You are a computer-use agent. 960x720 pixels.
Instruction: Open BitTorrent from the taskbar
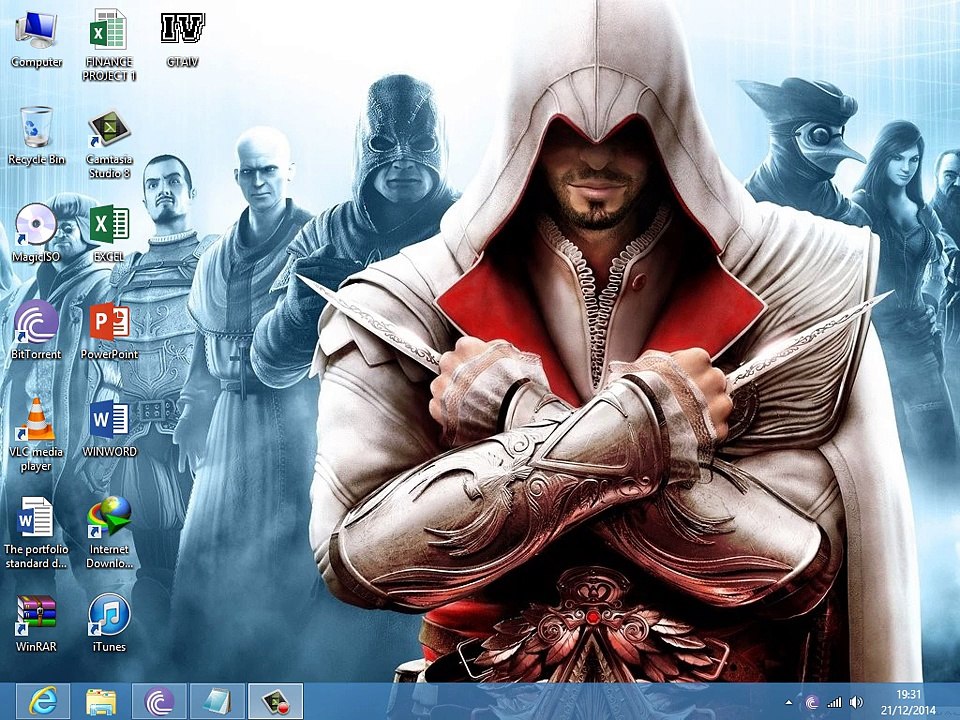[159, 702]
